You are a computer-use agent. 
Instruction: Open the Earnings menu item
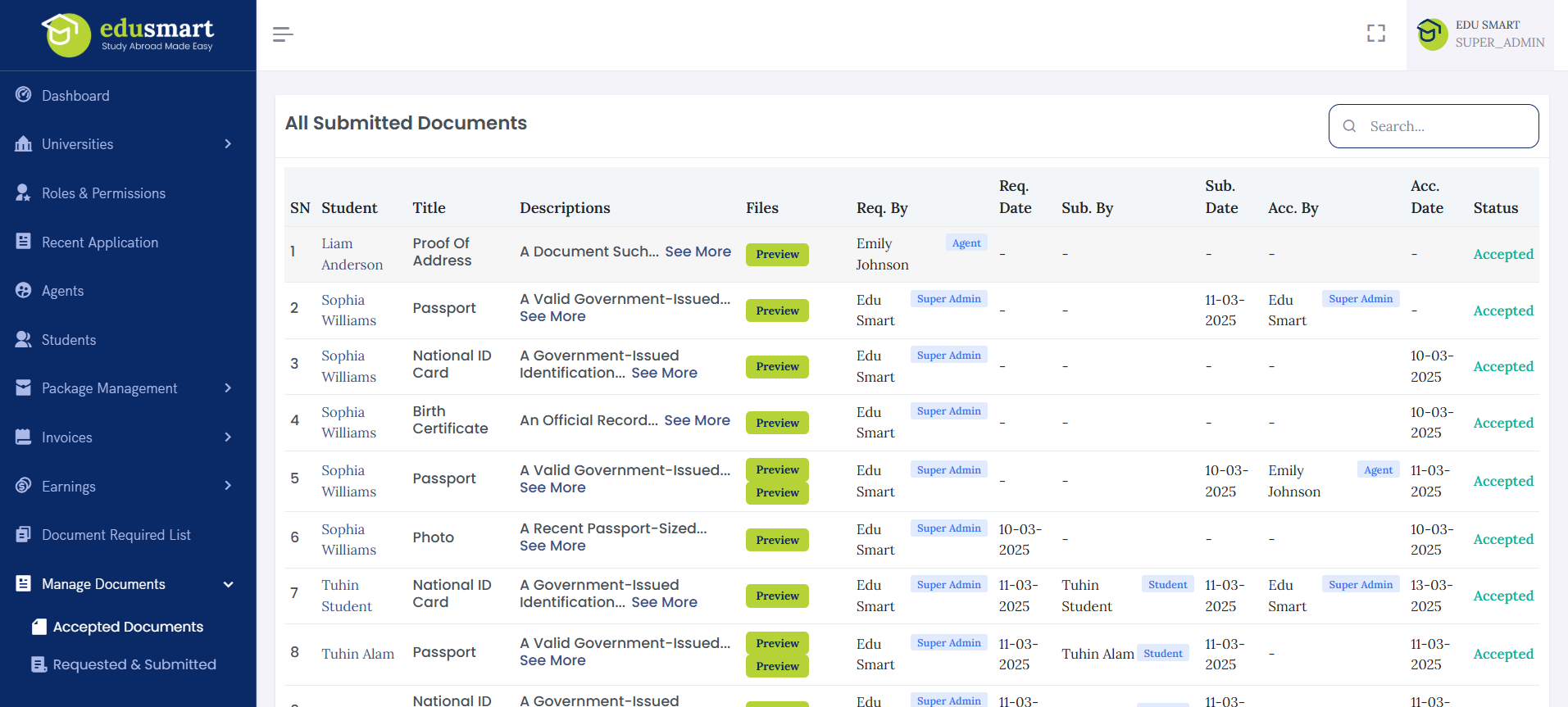(69, 487)
